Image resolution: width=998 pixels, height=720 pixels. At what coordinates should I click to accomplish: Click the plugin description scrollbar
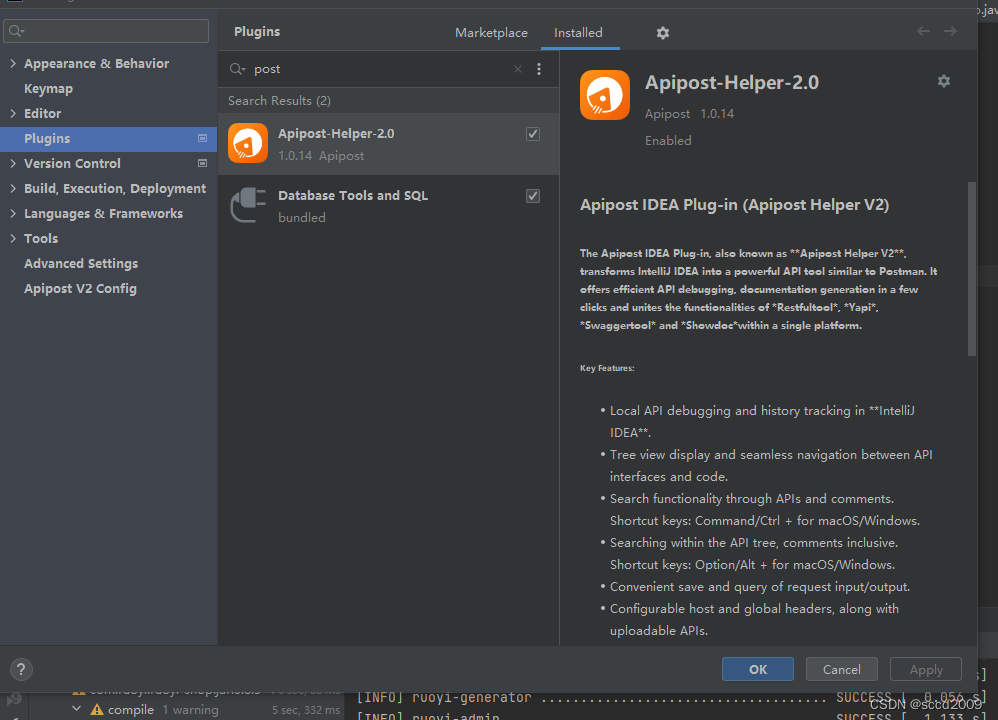tap(971, 269)
